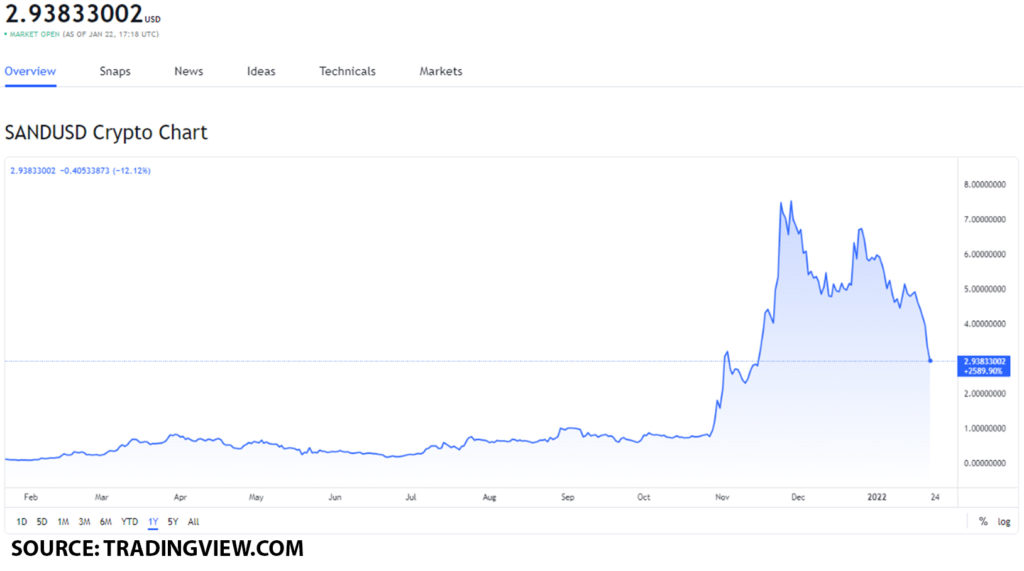
Task: Click the Sep label on time axis
Action: [x=568, y=497]
